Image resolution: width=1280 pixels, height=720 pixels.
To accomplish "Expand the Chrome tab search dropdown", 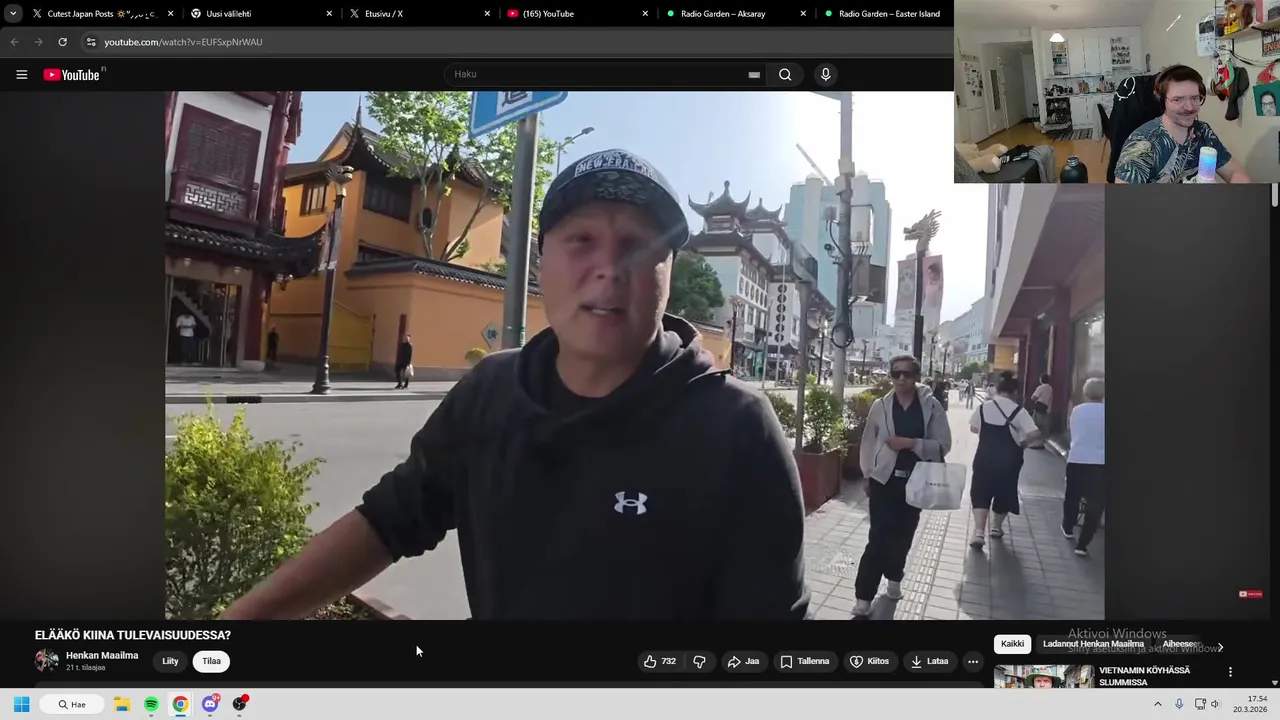I will (12, 14).
